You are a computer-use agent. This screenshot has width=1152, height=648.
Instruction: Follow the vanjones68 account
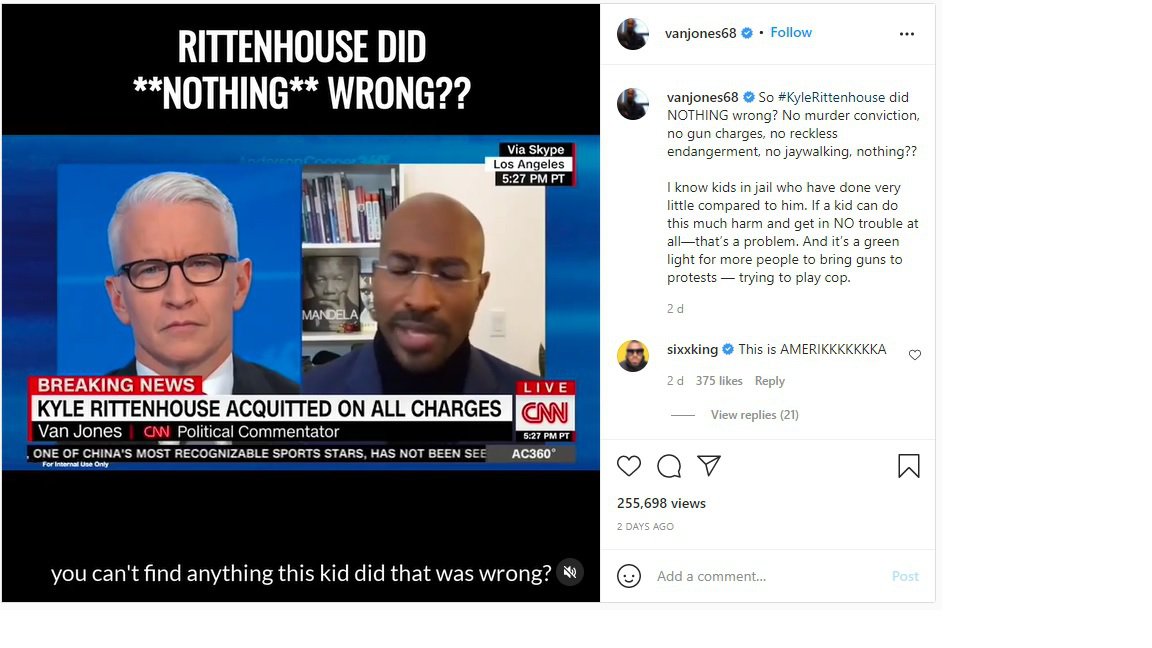791,32
